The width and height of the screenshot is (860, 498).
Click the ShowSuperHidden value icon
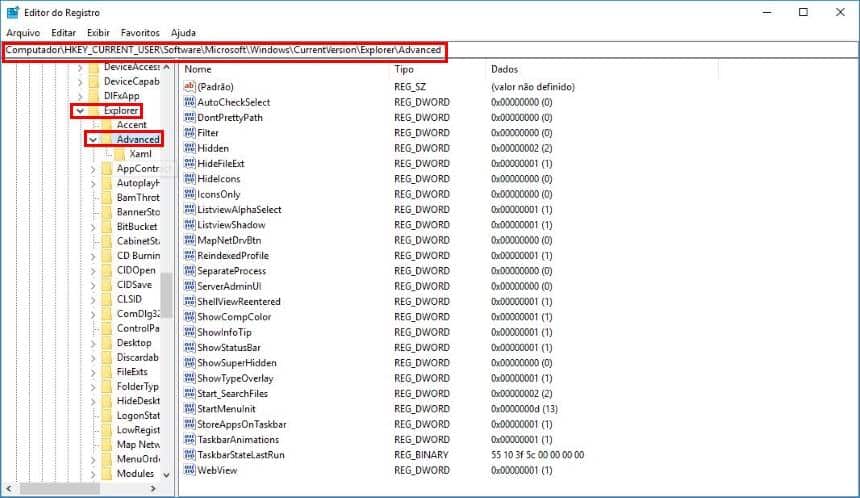[x=190, y=363]
